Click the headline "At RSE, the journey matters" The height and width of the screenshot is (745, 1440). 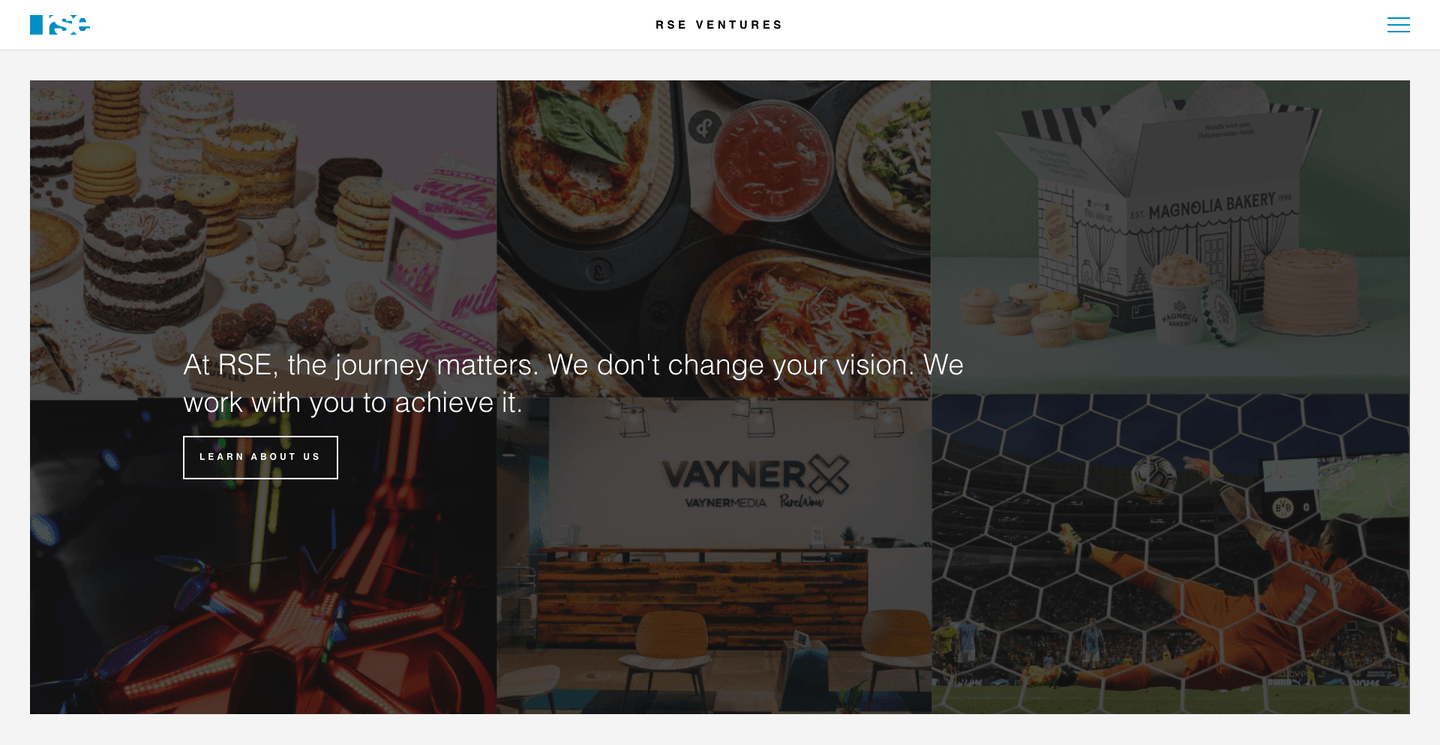pyautogui.click(x=360, y=365)
